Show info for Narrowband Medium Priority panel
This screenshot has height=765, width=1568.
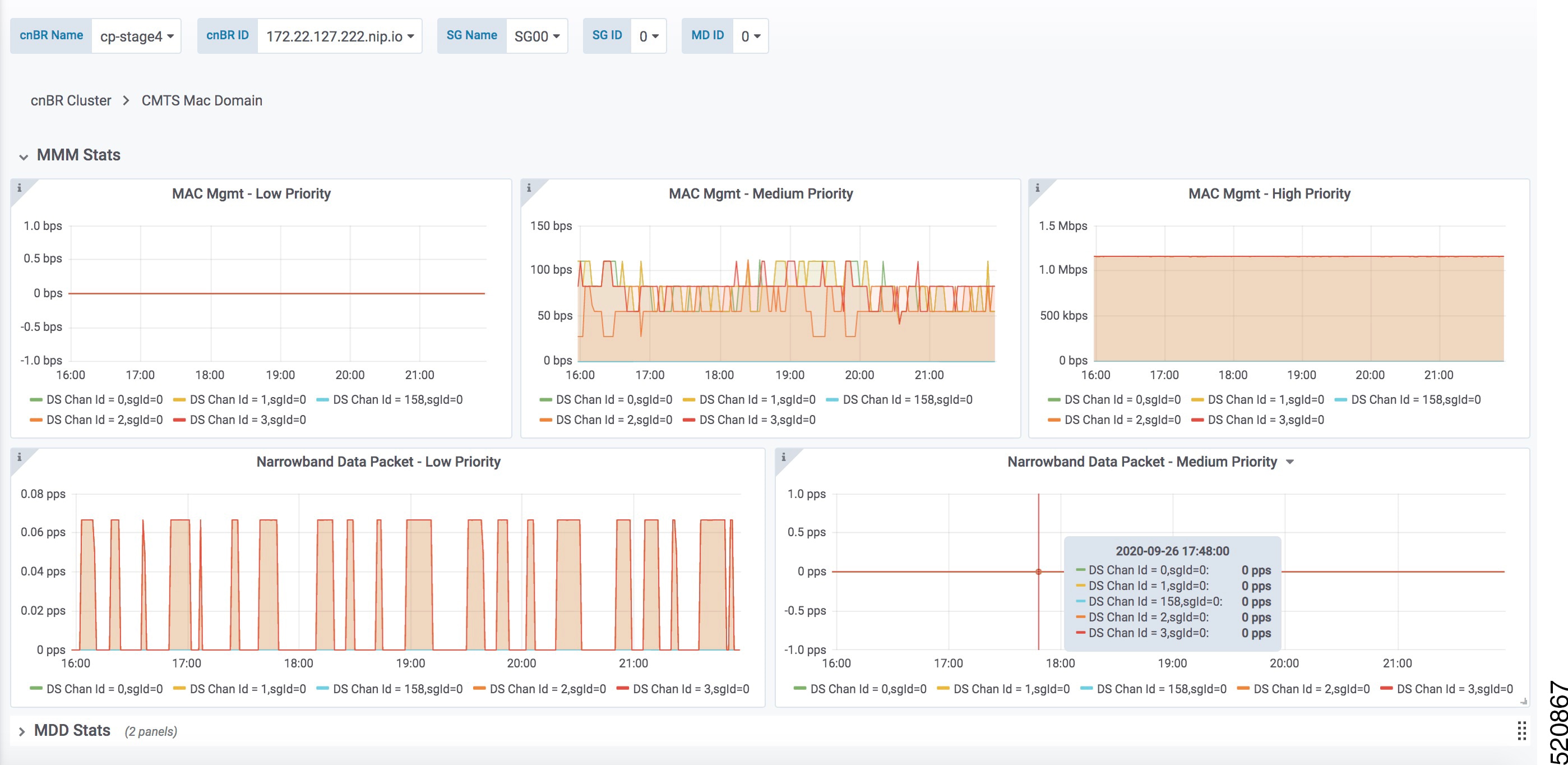click(783, 457)
